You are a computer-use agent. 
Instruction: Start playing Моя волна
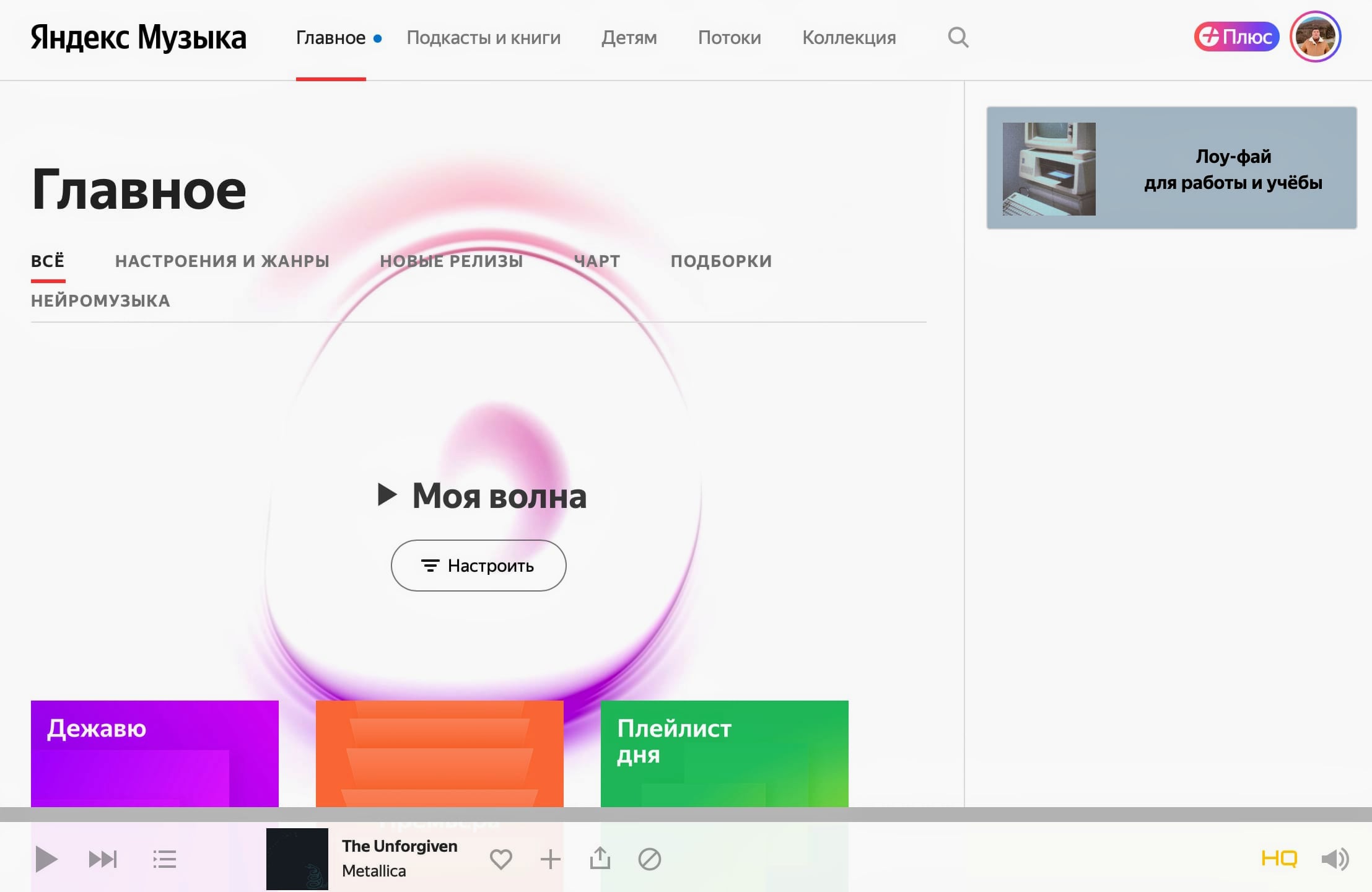click(482, 496)
